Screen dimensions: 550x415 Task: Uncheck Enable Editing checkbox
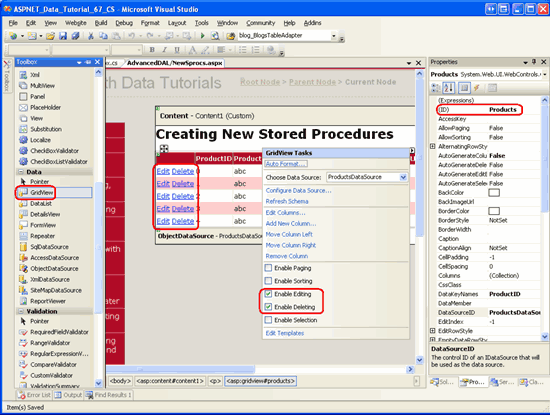pyautogui.click(x=268, y=294)
